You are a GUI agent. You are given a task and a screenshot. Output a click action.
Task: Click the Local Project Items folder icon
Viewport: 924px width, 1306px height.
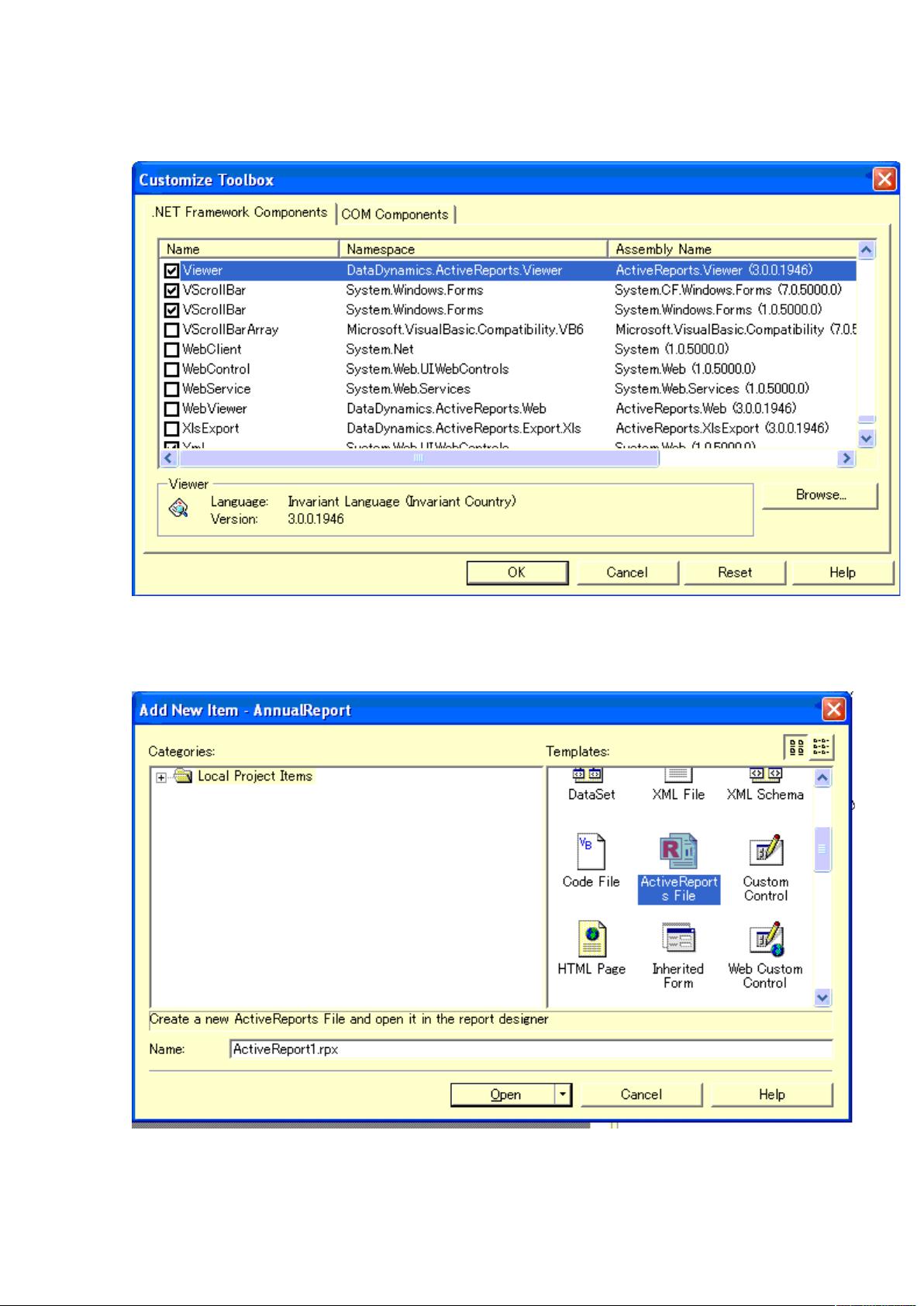pos(183,776)
